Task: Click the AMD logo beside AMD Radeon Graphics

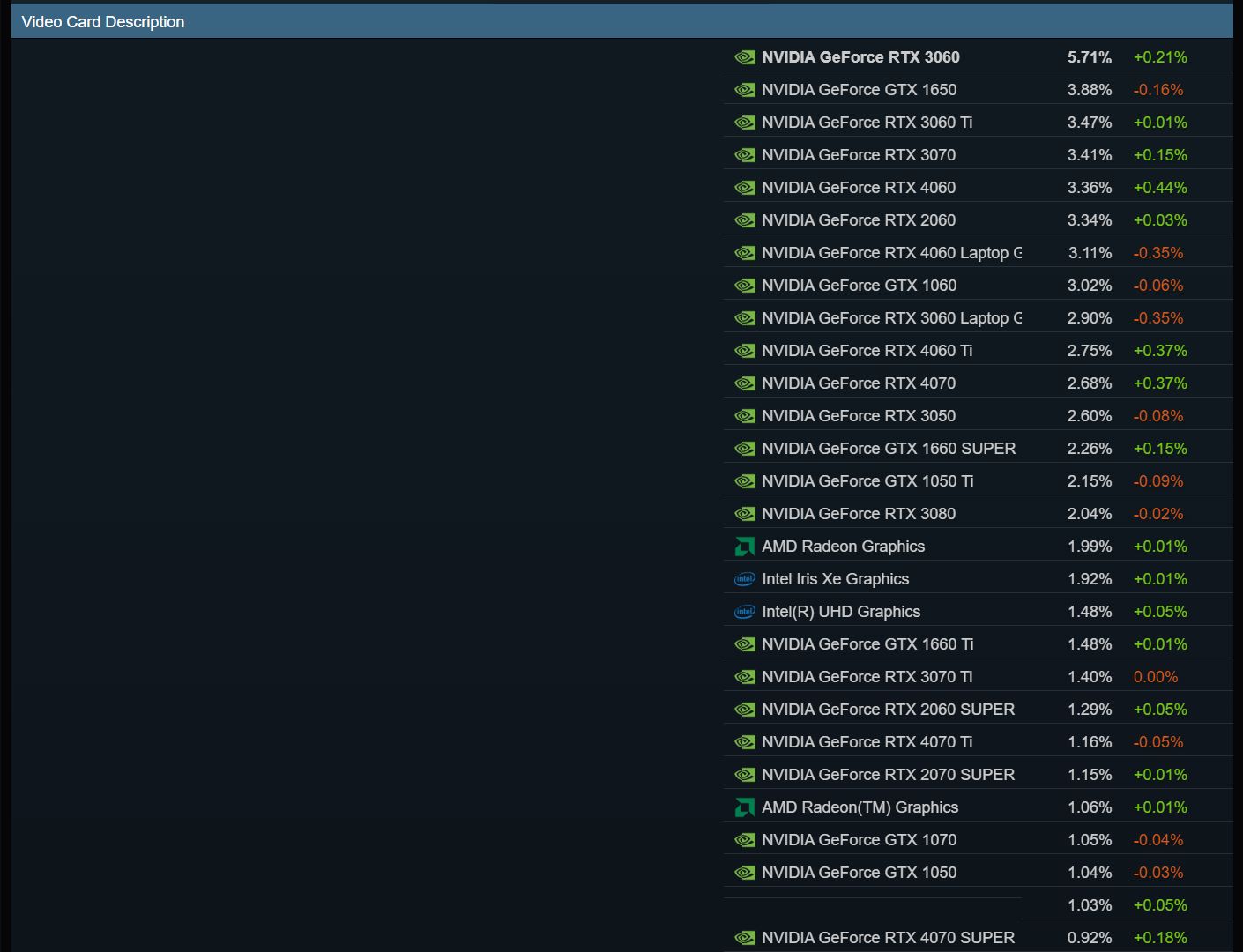Action: tap(745, 547)
